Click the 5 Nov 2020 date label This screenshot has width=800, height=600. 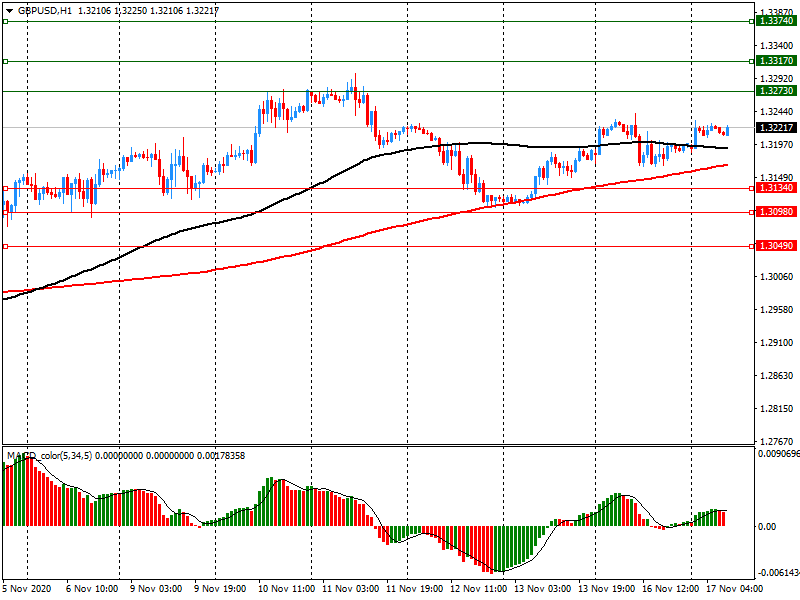(x=27, y=590)
